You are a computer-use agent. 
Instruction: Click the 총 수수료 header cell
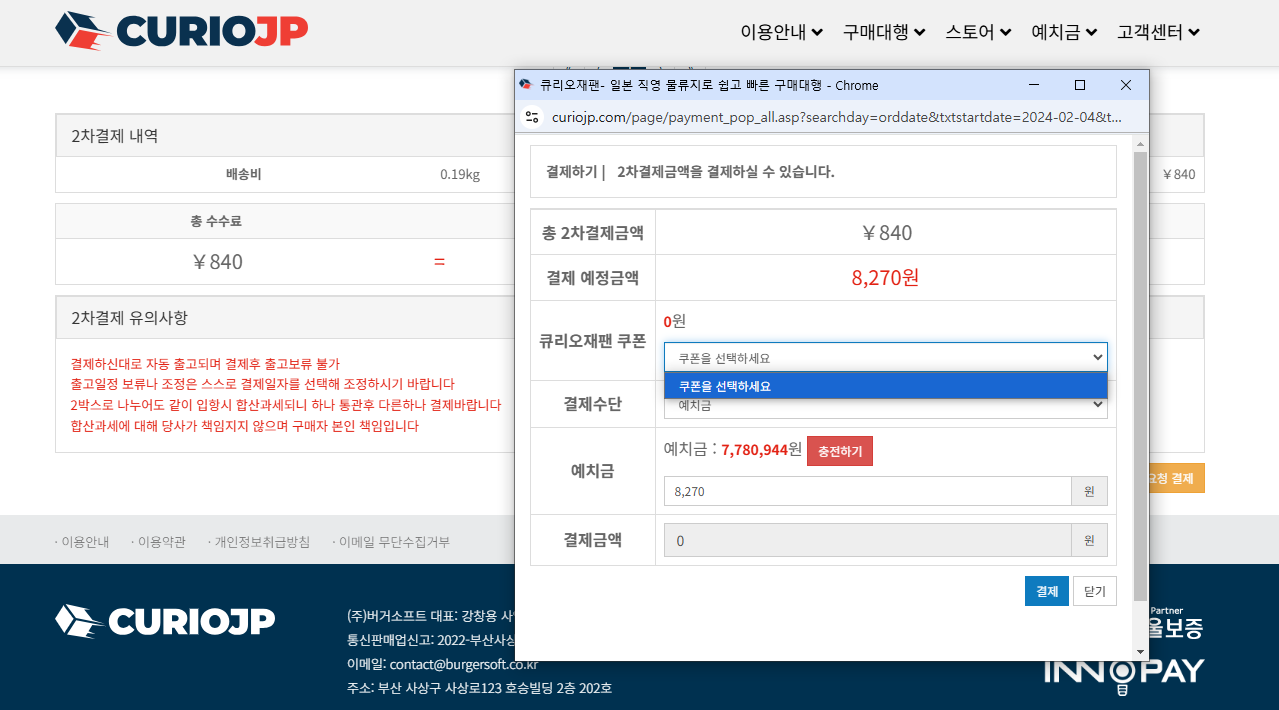pyautogui.click(x=216, y=221)
